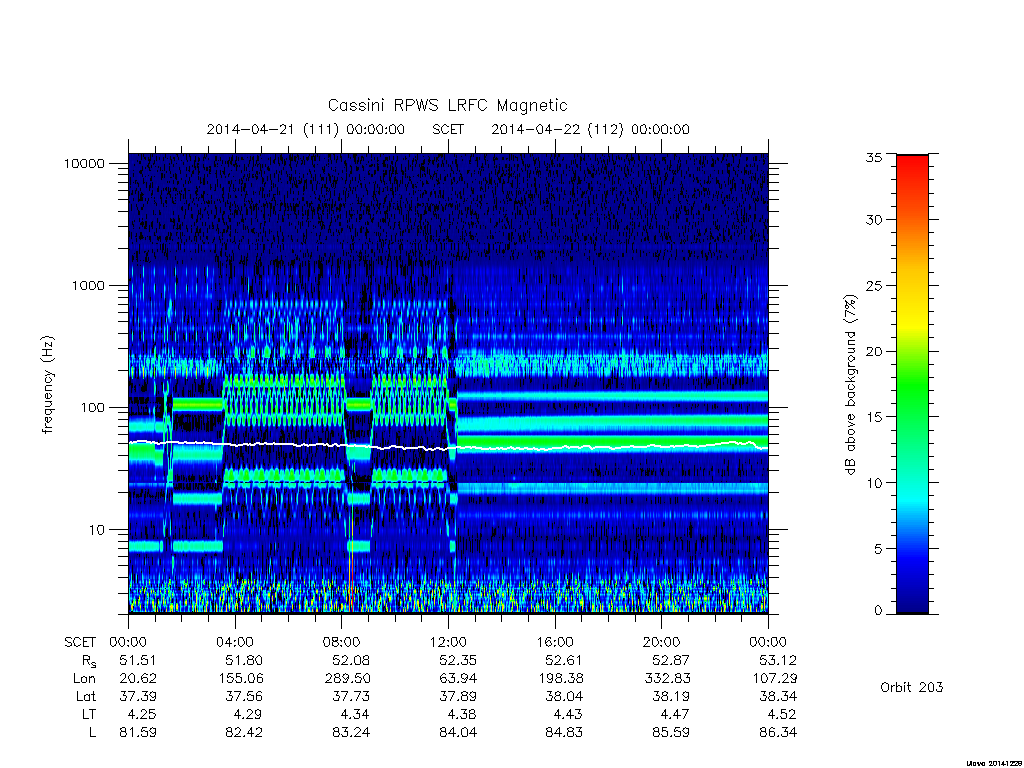Click the Rs value 51.51
This screenshot has height=768, width=1024.
point(138,660)
